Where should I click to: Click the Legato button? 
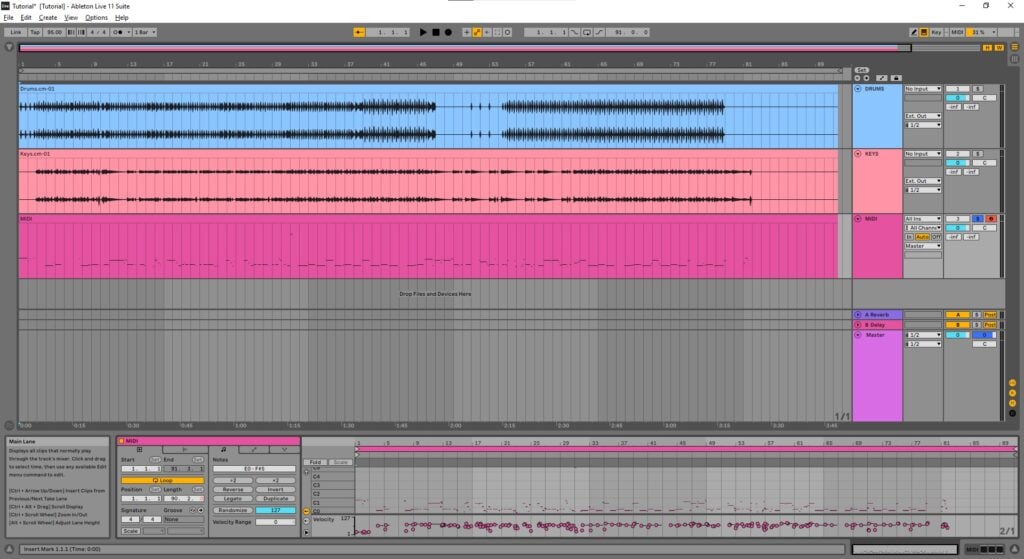pyautogui.click(x=232, y=499)
